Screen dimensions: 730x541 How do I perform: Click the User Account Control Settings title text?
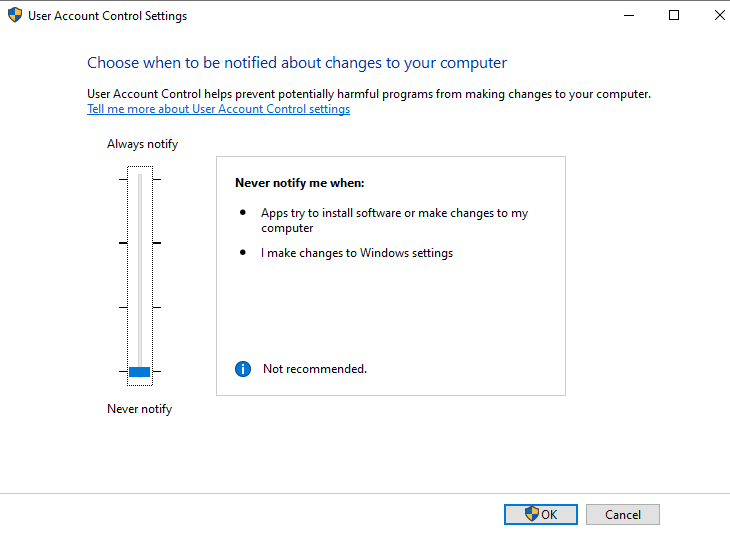(107, 16)
